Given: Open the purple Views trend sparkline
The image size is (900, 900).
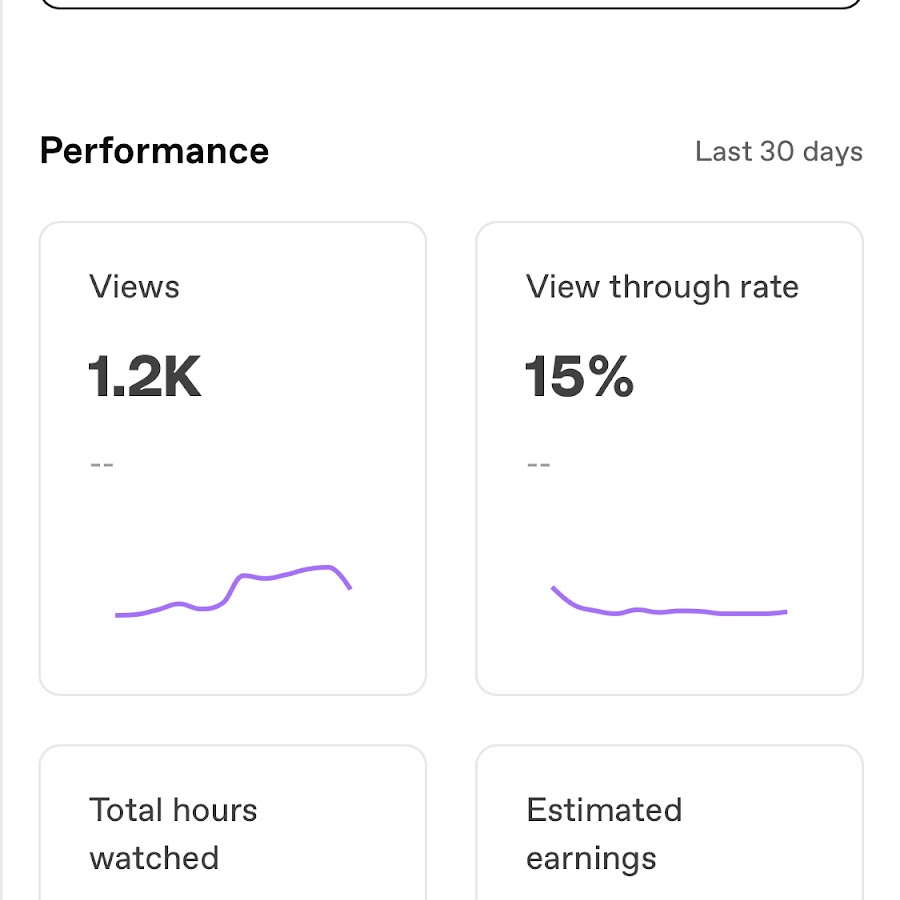Looking at the screenshot, I should (233, 592).
